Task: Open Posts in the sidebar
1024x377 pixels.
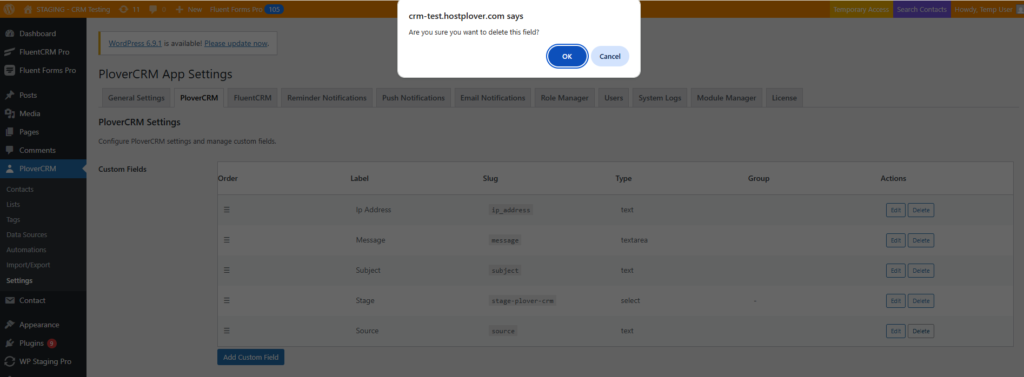Action: [x=43, y=95]
